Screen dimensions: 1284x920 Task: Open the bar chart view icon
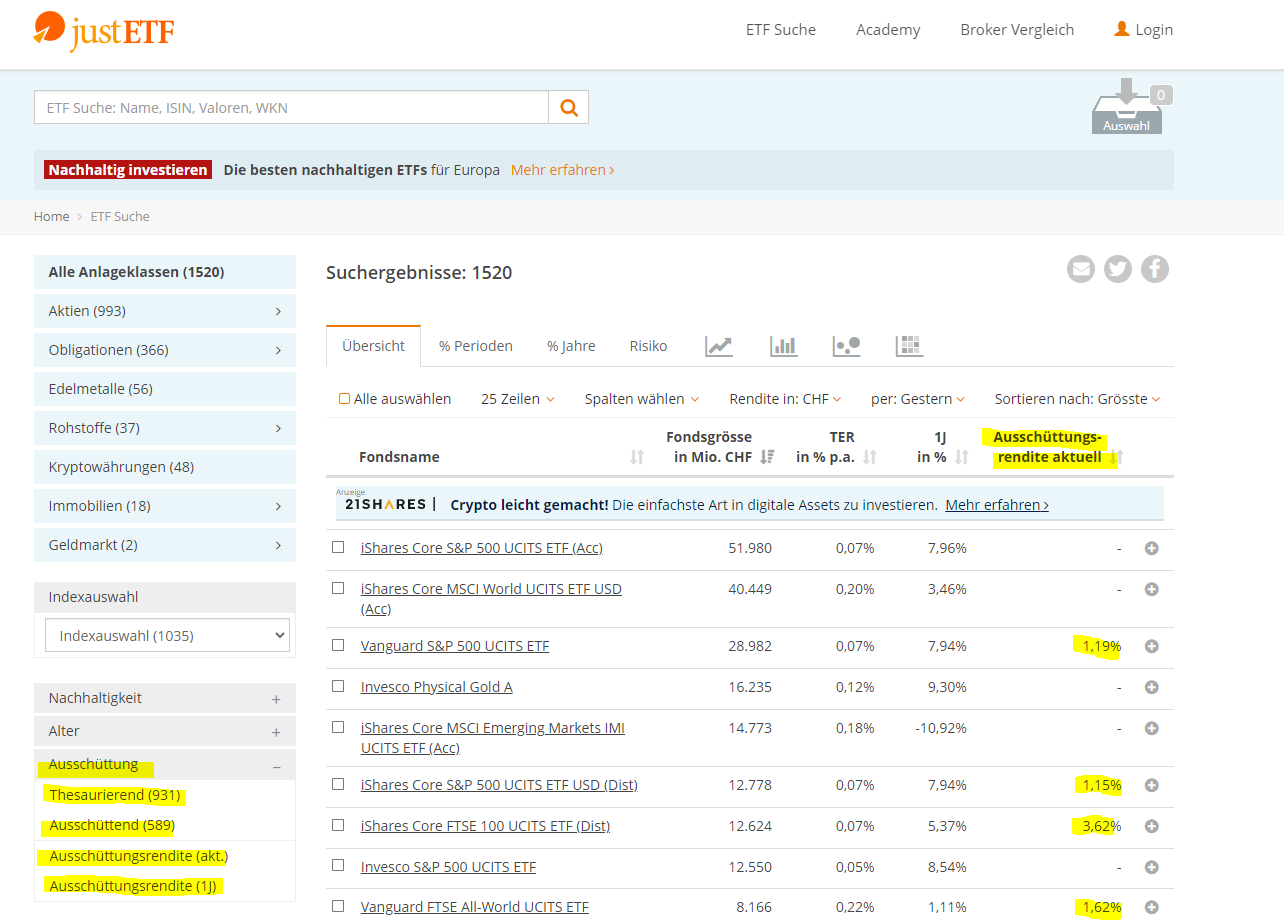click(x=783, y=346)
